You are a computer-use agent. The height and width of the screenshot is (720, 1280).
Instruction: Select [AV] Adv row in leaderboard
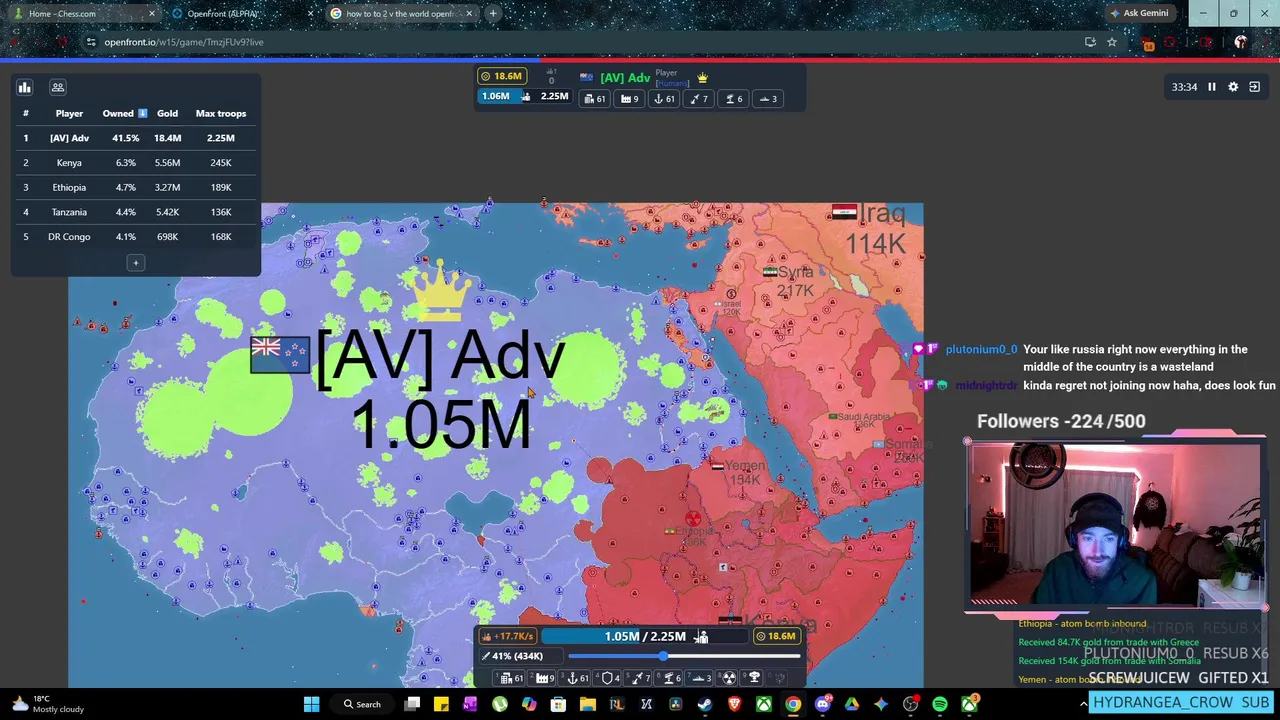pos(135,138)
